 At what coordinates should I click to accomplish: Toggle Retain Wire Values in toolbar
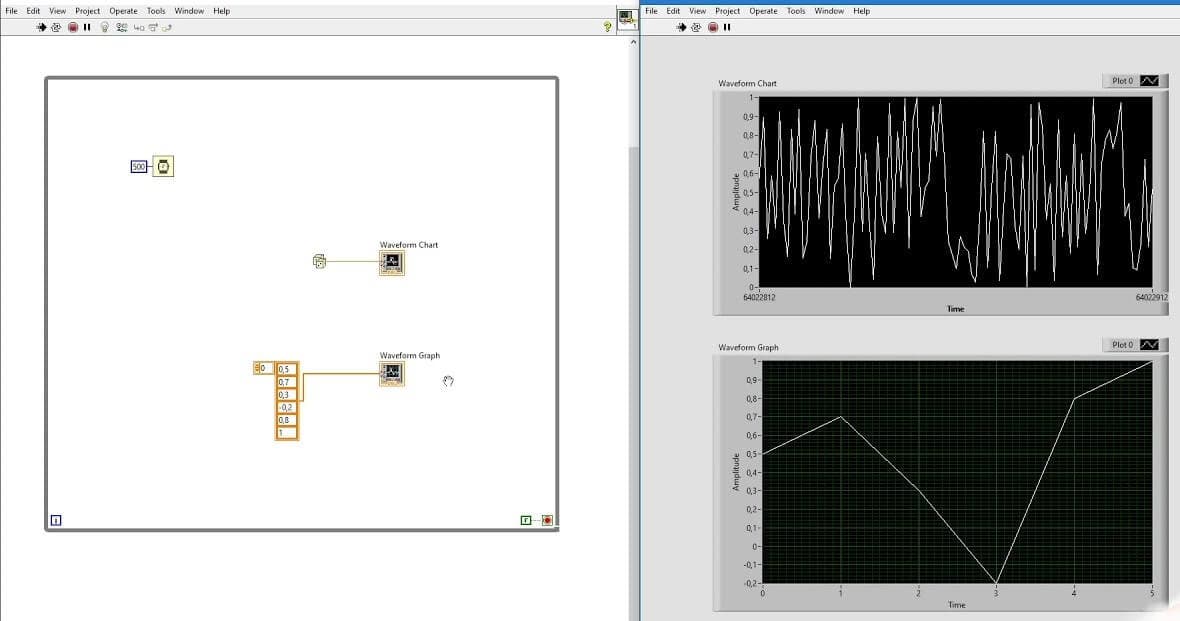(x=121, y=27)
